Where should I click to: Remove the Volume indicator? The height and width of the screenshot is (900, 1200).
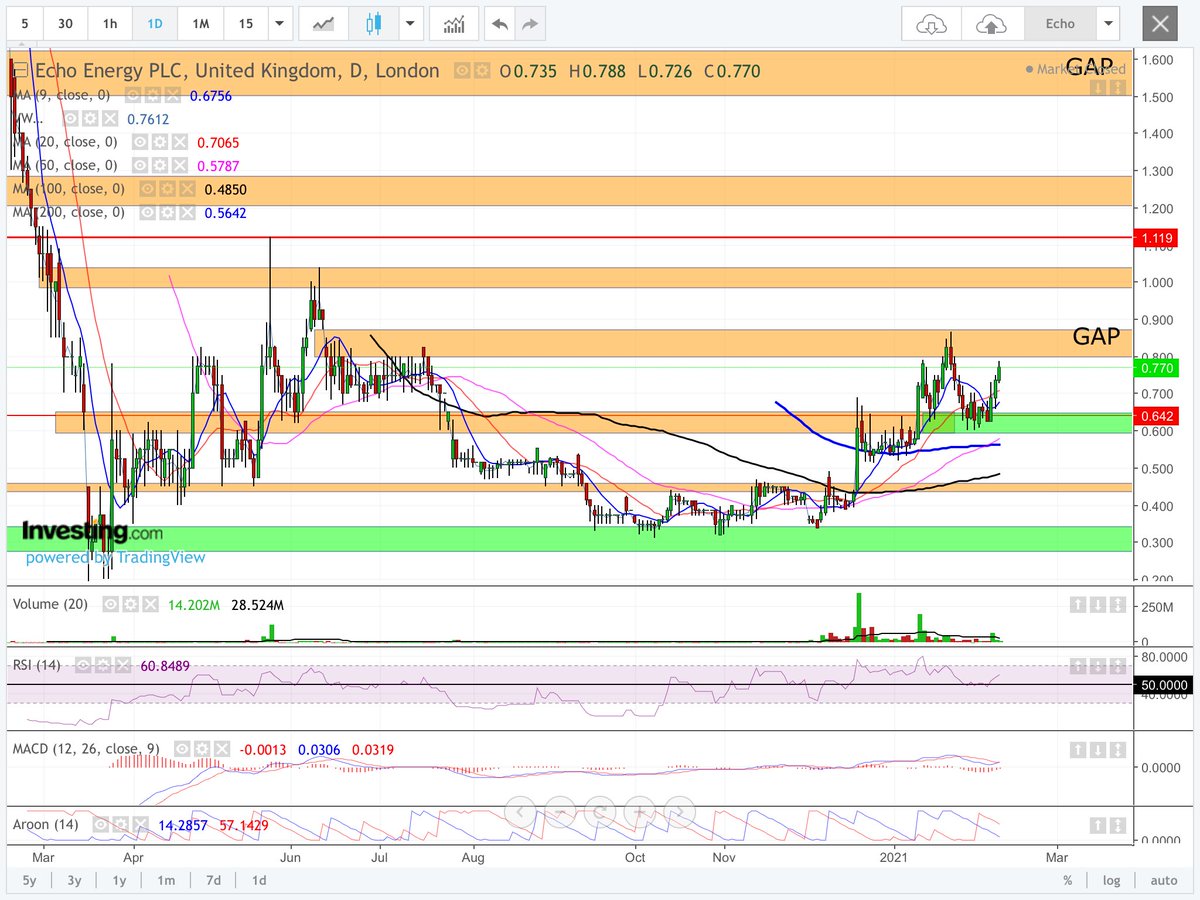tap(150, 604)
